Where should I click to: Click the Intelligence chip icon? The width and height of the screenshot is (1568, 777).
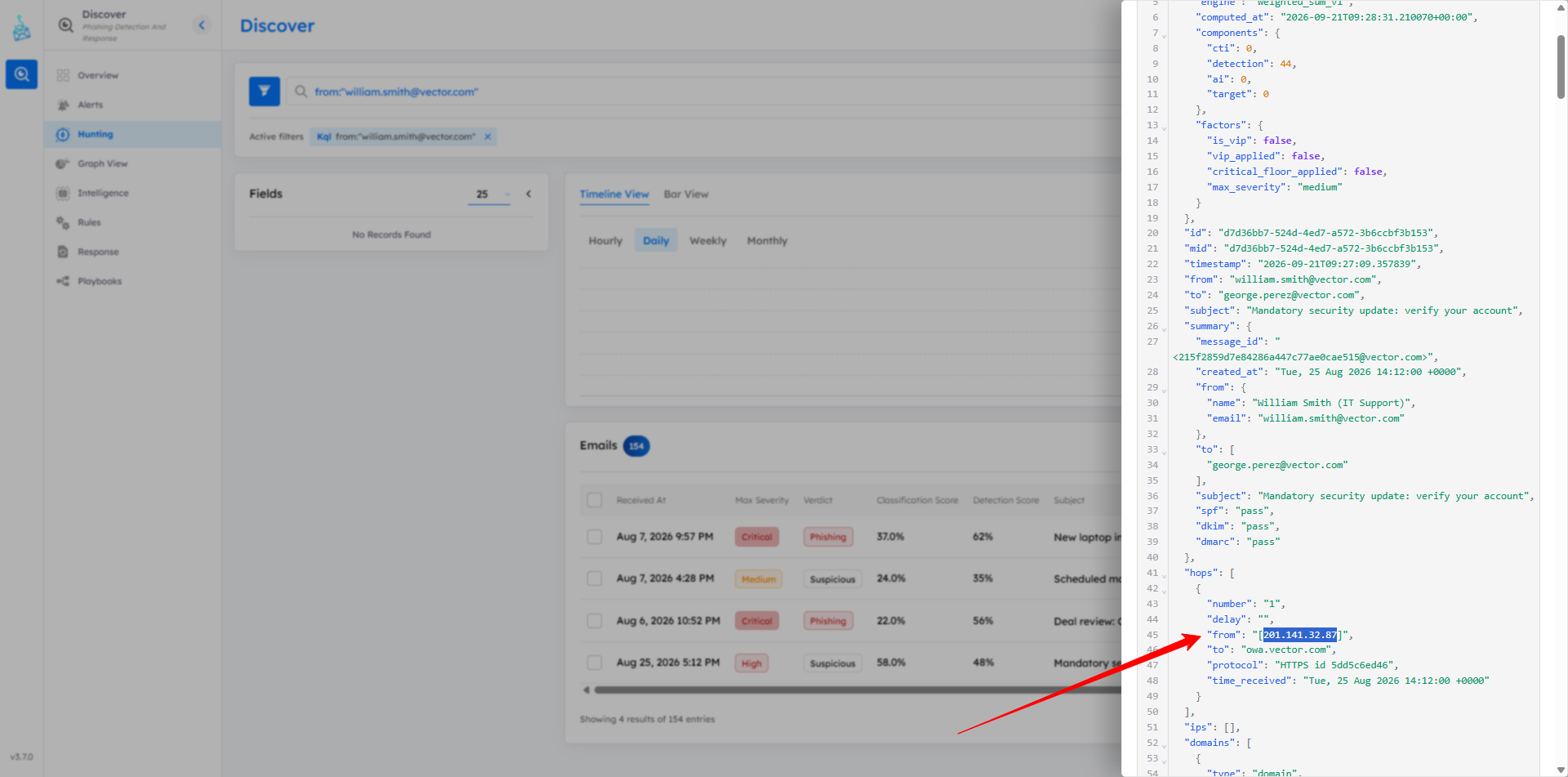pos(63,193)
